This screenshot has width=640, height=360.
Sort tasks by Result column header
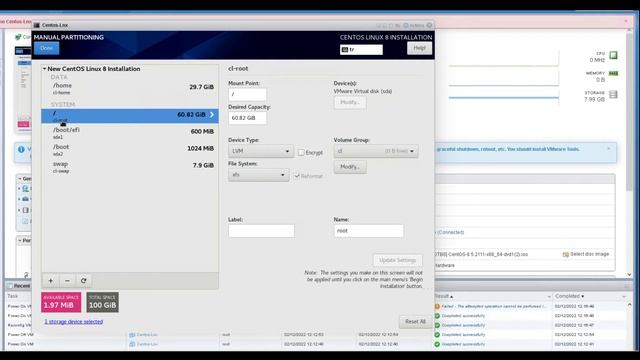(443, 296)
